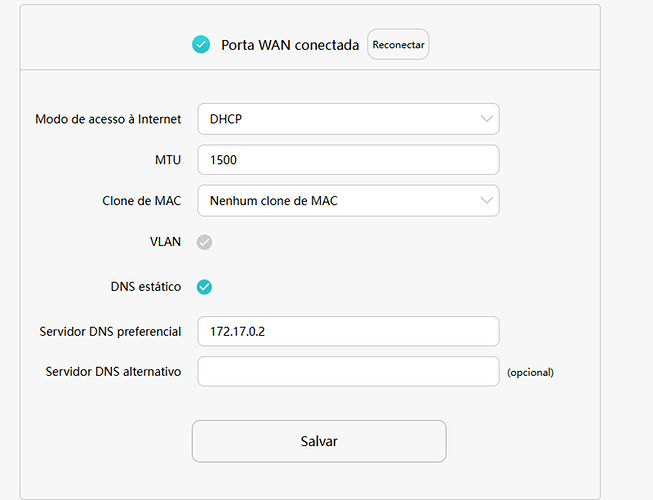Save settings with the Salvar button

(x=319, y=441)
